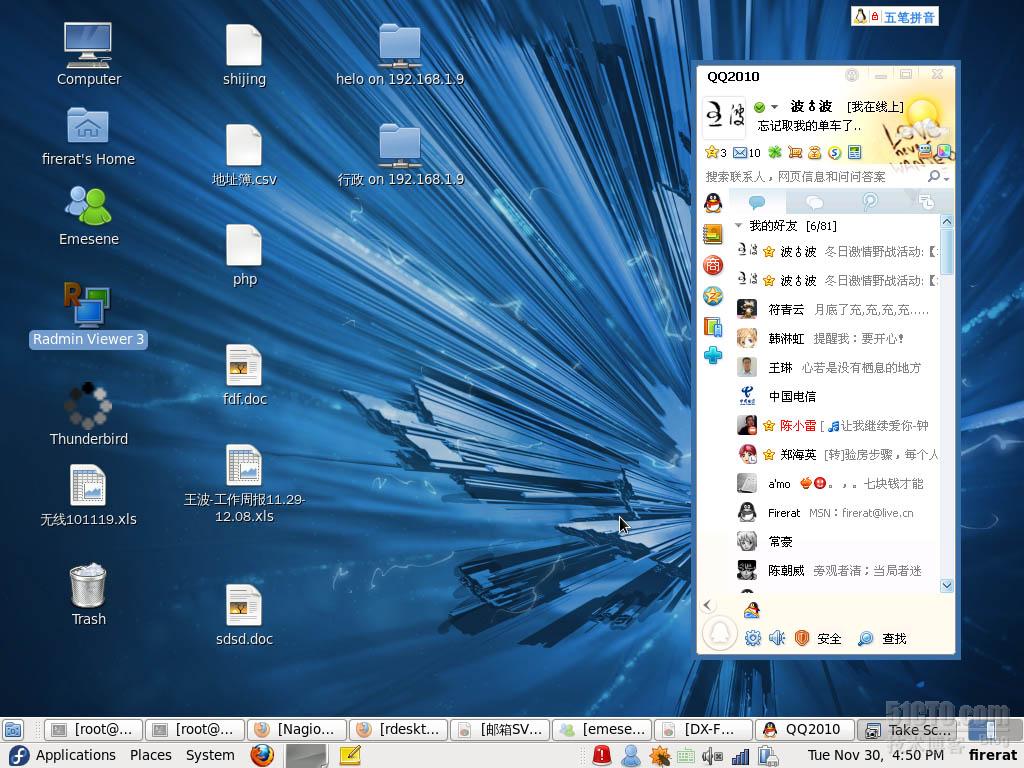Open the mail icon showing 10
Screen dimensions: 1024x768
click(746, 153)
